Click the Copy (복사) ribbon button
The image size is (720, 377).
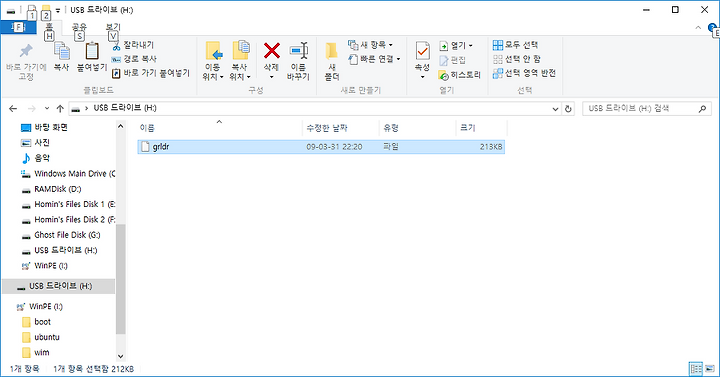tap(61, 57)
